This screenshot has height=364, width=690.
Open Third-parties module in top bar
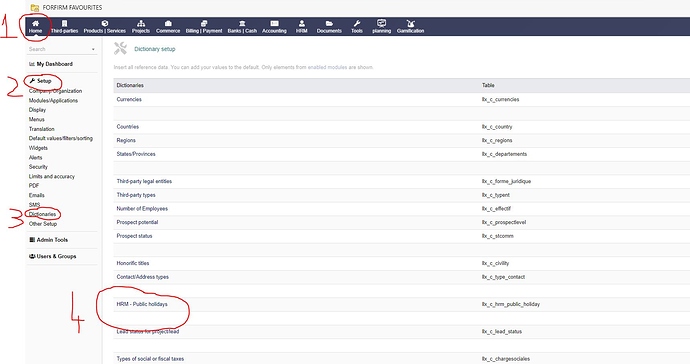64,27
